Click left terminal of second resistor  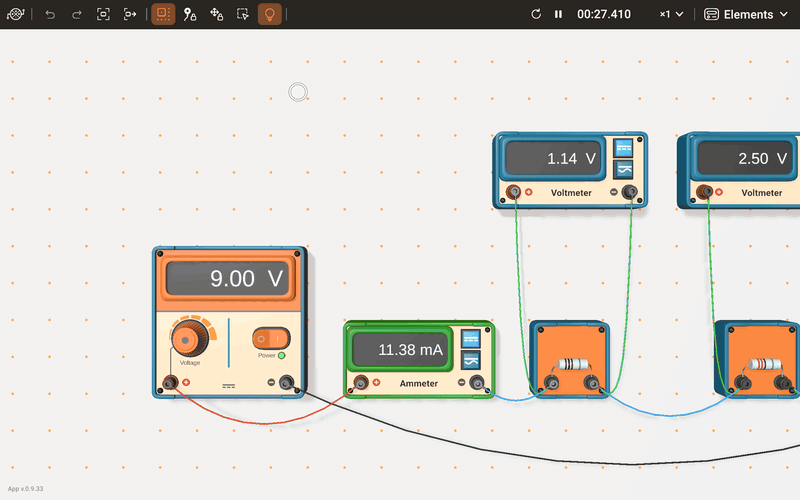(742, 382)
